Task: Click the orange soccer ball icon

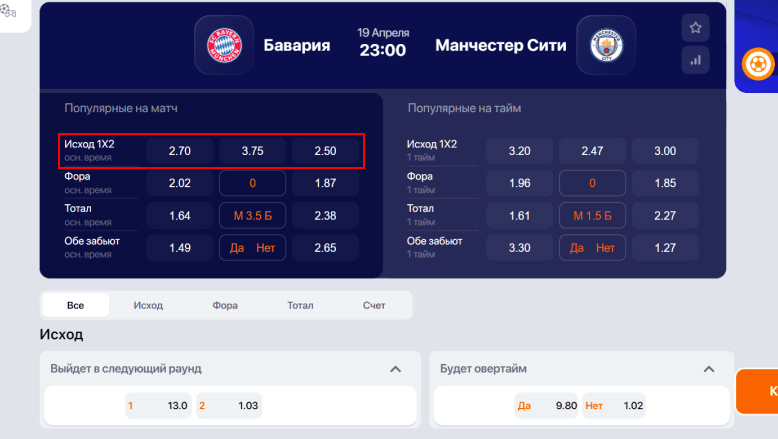Action: [757, 65]
